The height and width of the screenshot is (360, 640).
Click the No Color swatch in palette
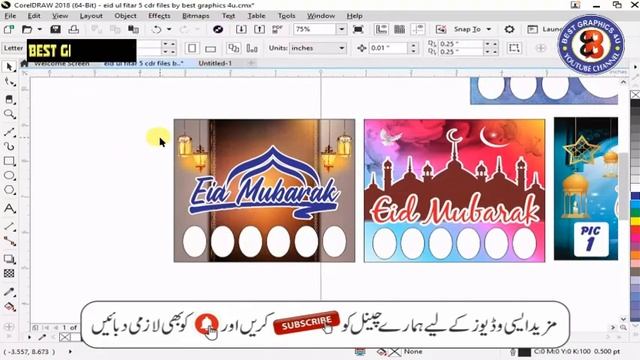pyautogui.click(x=635, y=95)
